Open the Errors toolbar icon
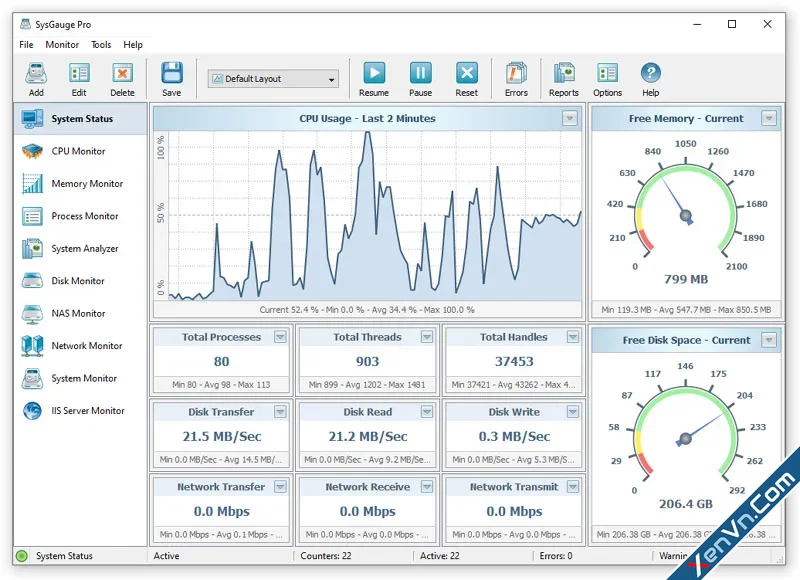Screen dimensions: 800x580 coord(516,73)
